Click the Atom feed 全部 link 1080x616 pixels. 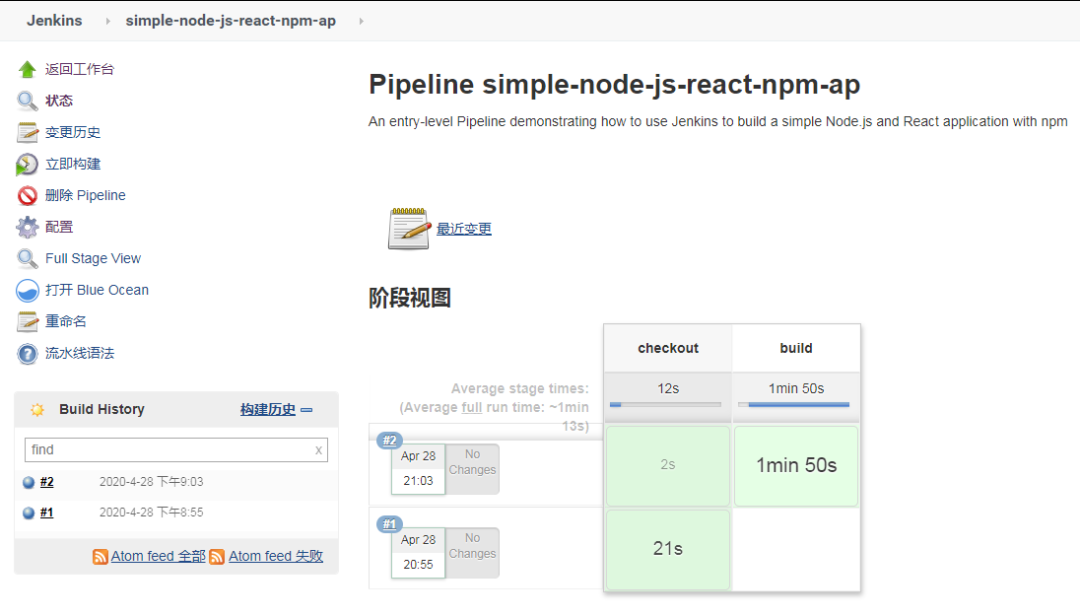pyautogui.click(x=158, y=556)
